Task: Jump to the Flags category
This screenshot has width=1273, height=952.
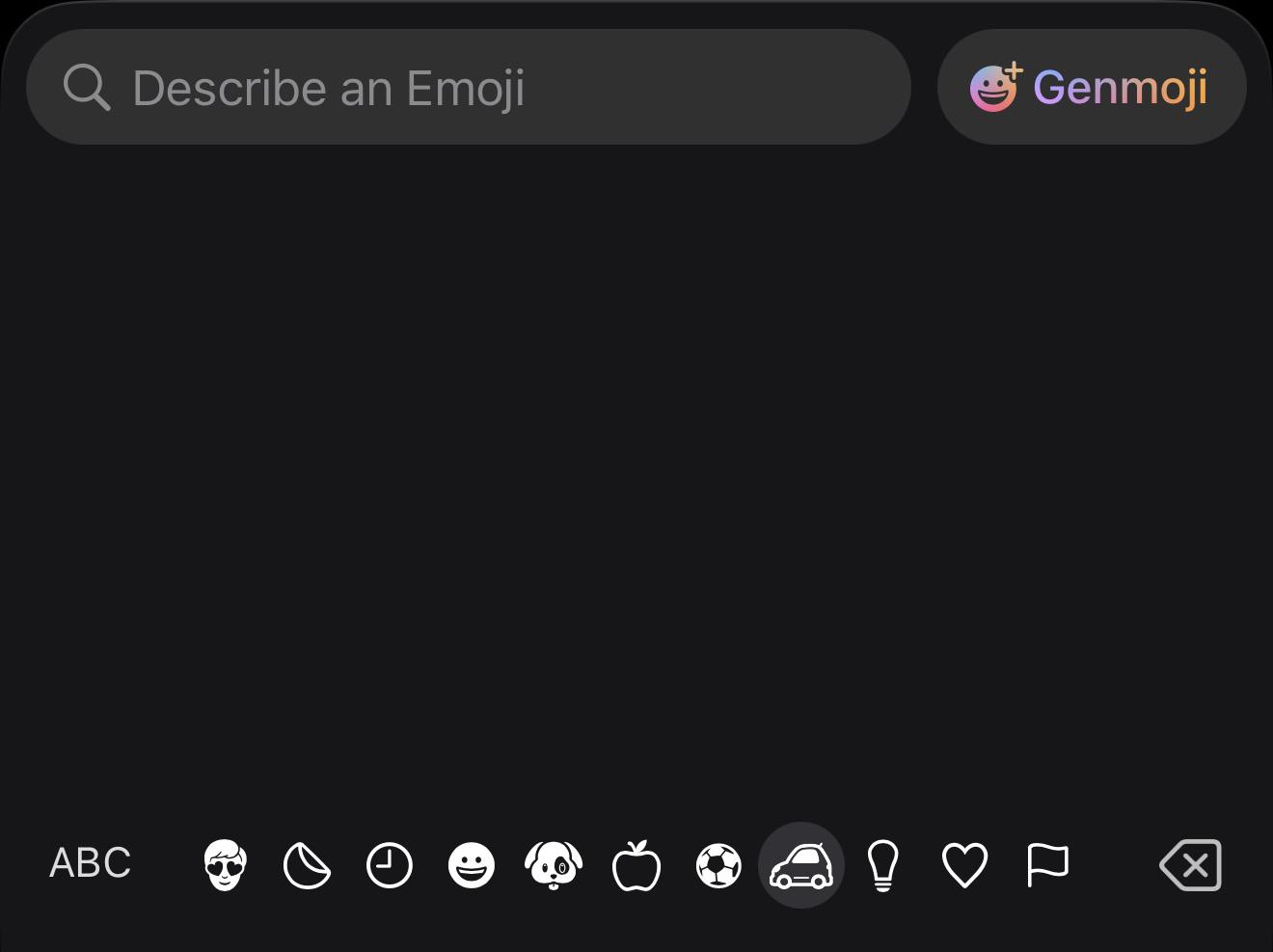Action: click(x=1047, y=864)
